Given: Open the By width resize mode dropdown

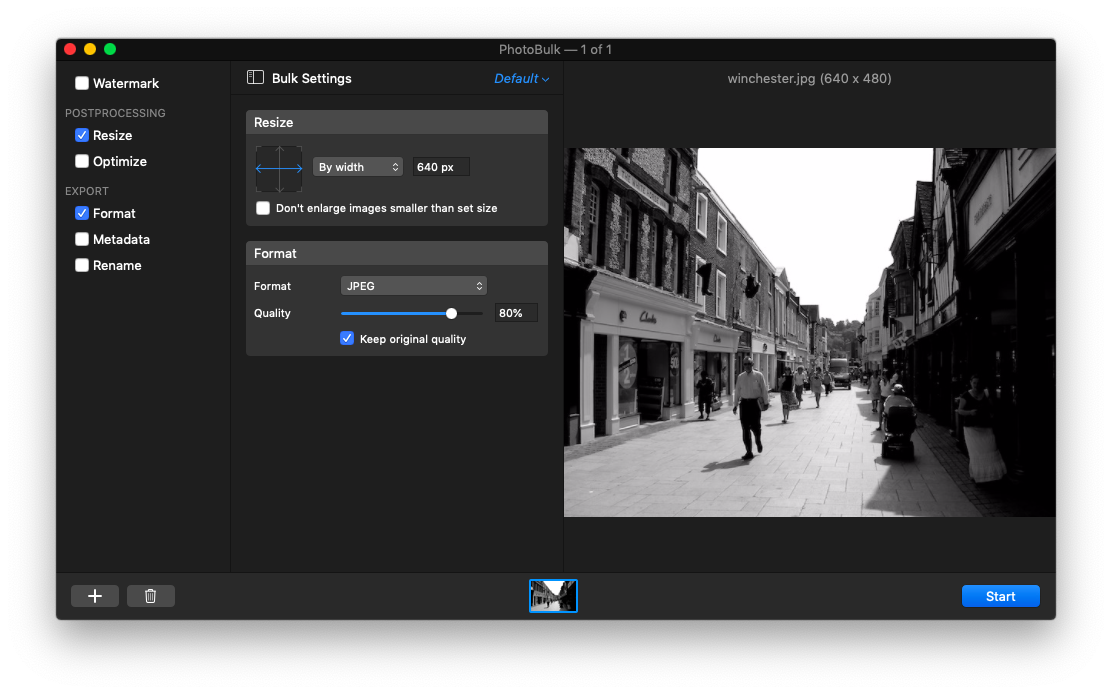Looking at the screenshot, I should tap(358, 167).
